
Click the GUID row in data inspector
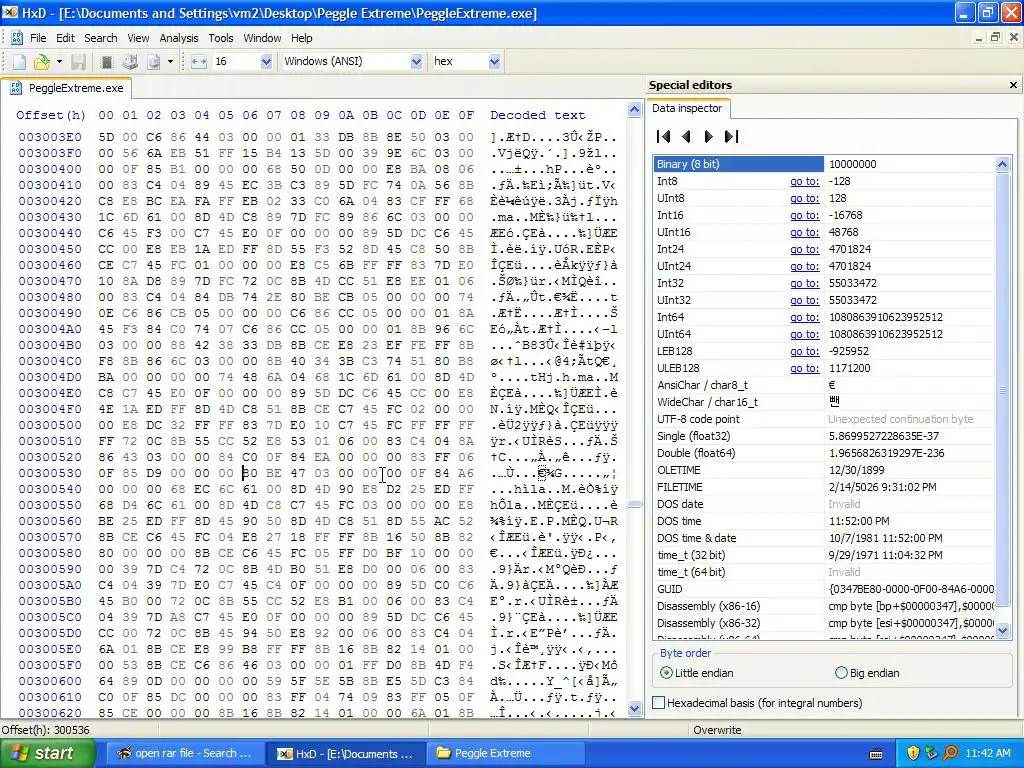824,589
